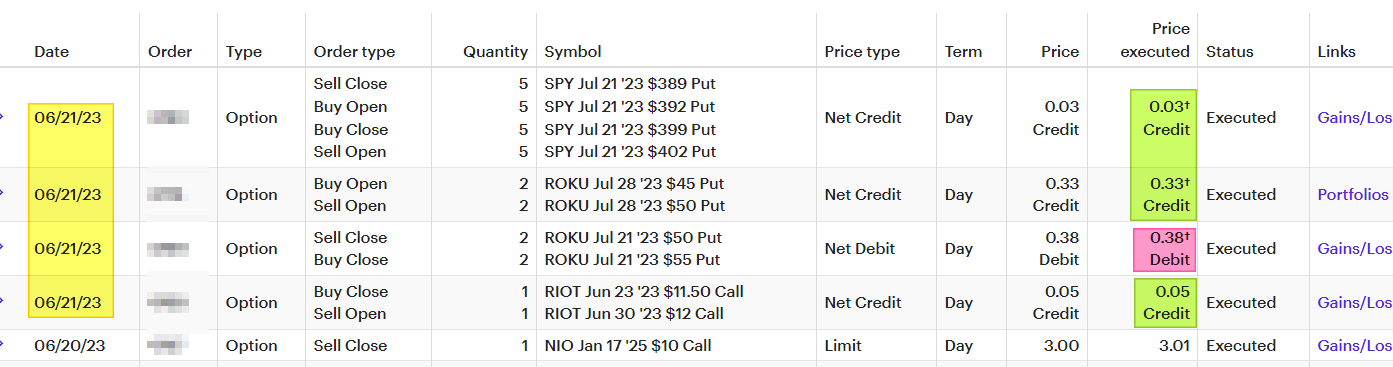Select the blurred order number for SPY row

click(168, 118)
